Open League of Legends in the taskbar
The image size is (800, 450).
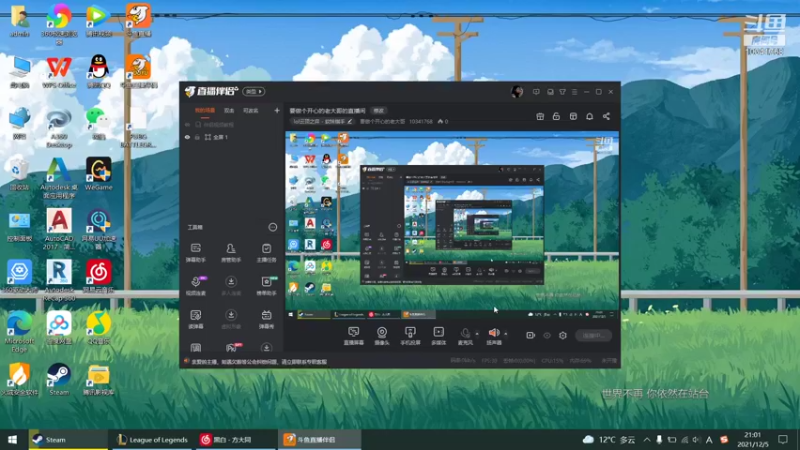[153, 439]
